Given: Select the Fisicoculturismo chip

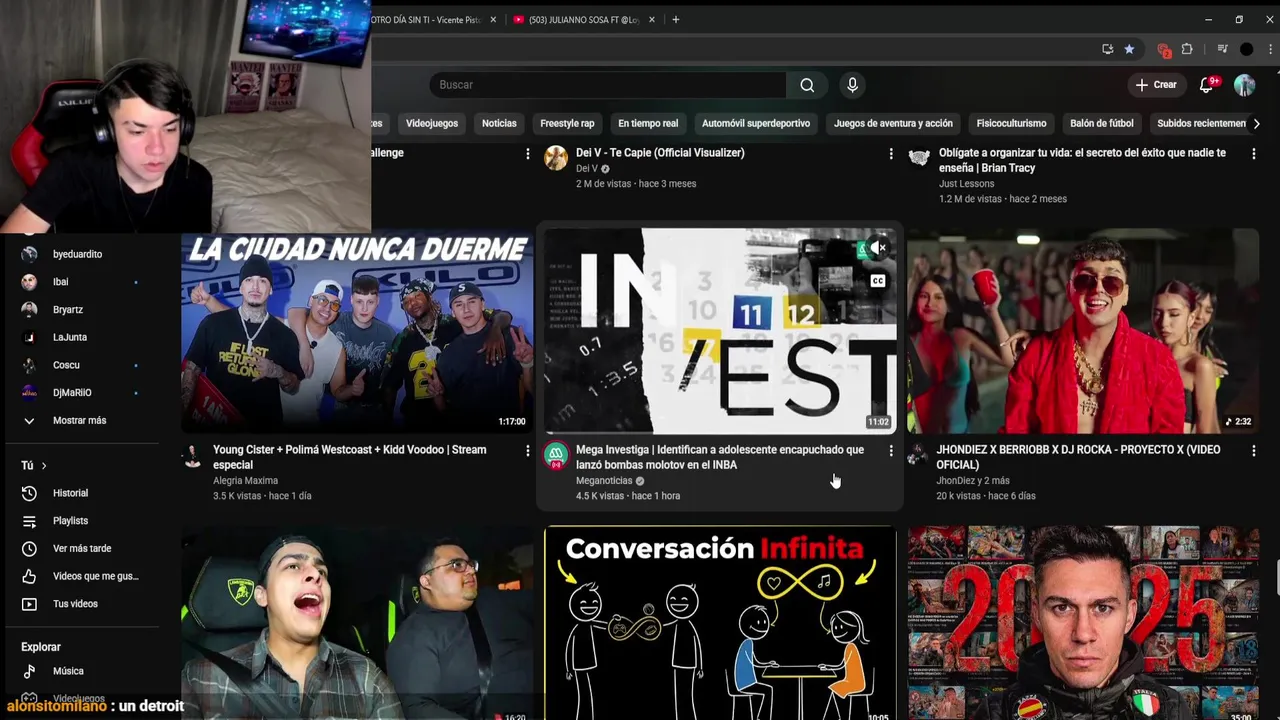Looking at the screenshot, I should pyautogui.click(x=1011, y=123).
